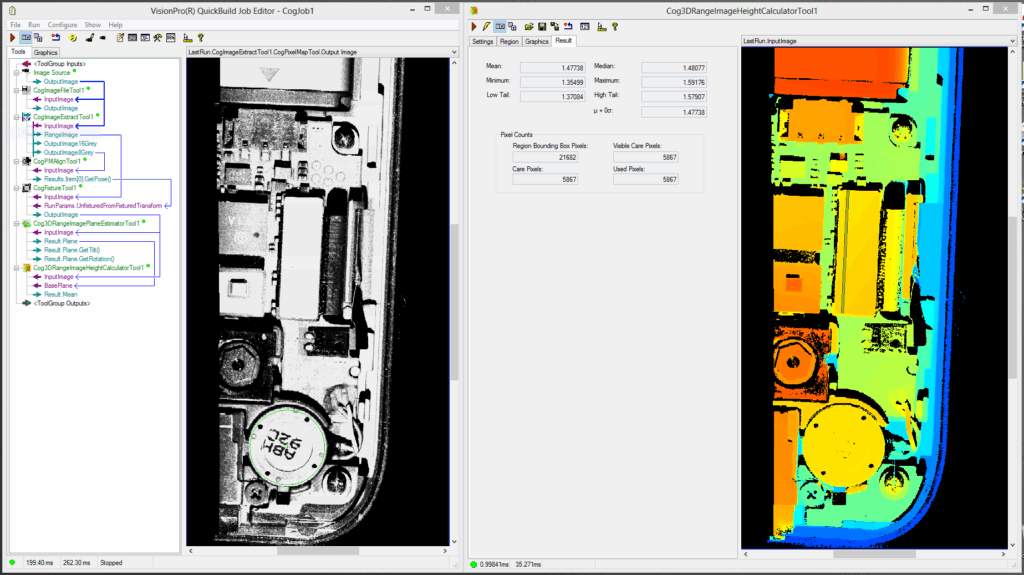Click the yellow electric lightning bolt icon

click(486, 26)
